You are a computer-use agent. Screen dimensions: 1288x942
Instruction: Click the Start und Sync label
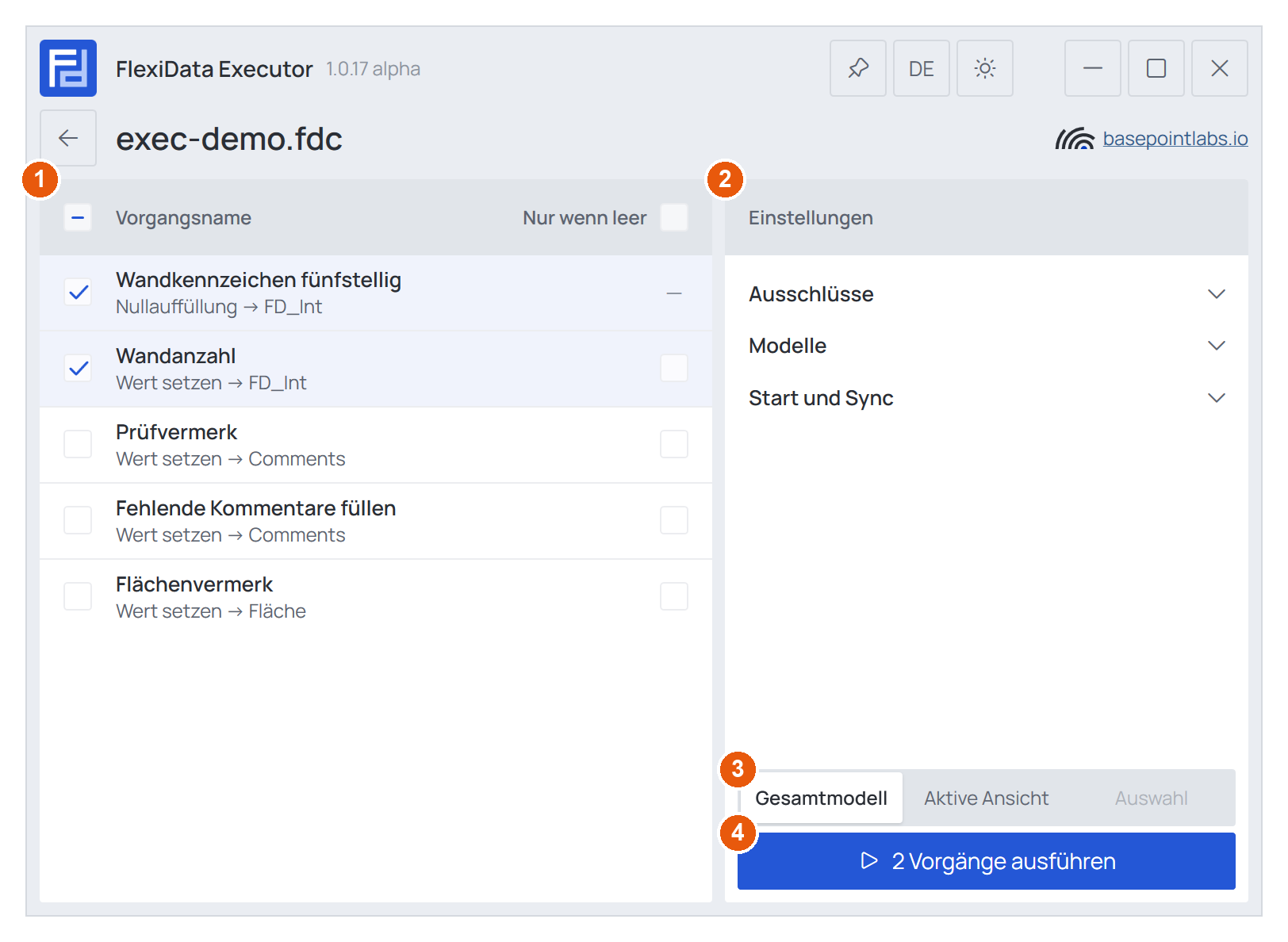point(821,398)
